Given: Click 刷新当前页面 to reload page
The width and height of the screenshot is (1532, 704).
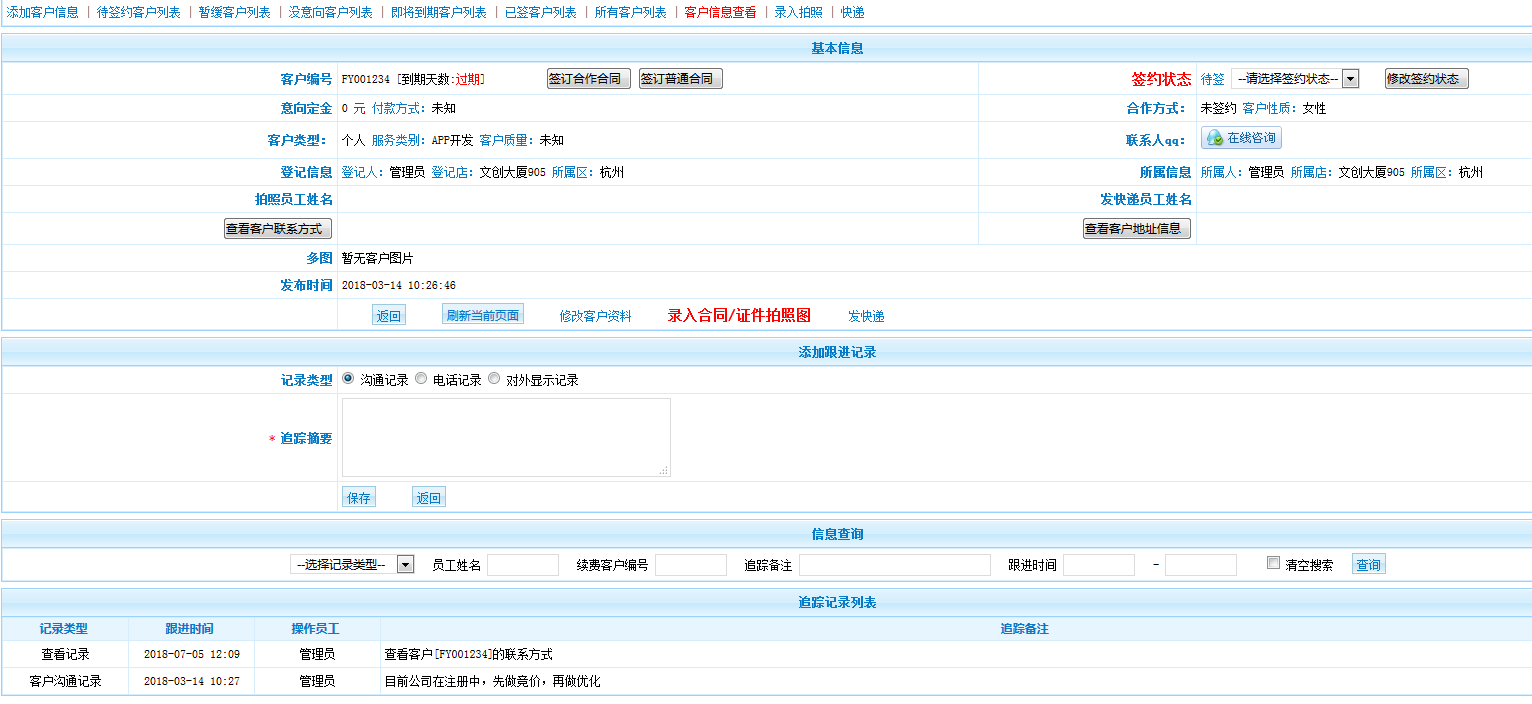Looking at the screenshot, I should click(x=482, y=315).
